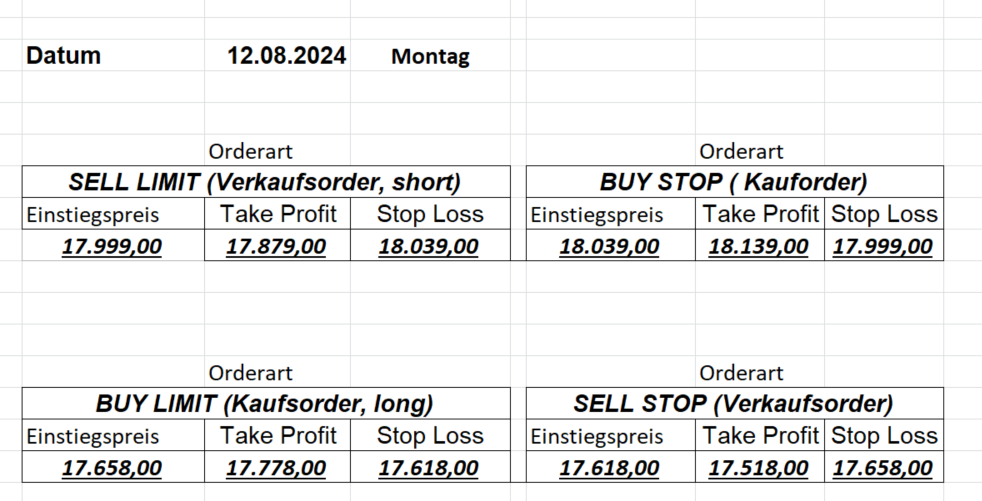Click SELL LIMIT entry price 17.999,00
Screen dimensions: 982x501
(x=111, y=246)
